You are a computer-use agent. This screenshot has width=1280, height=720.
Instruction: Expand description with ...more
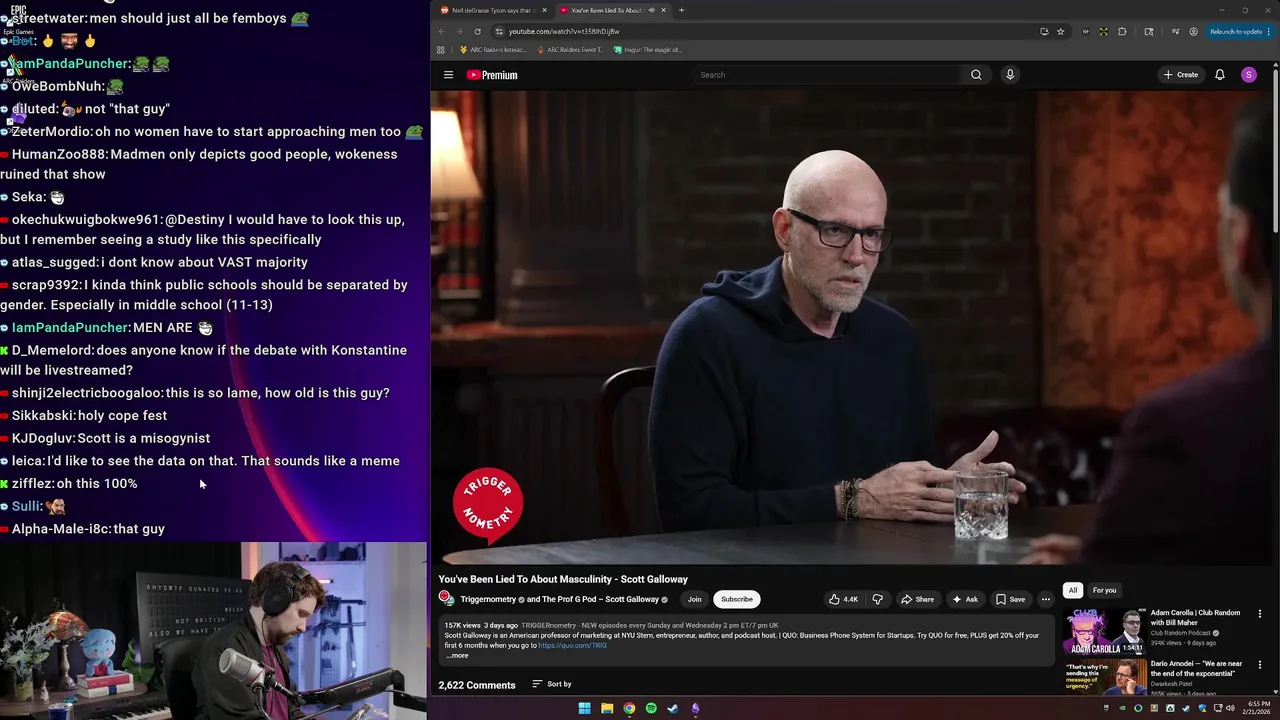[457, 655]
